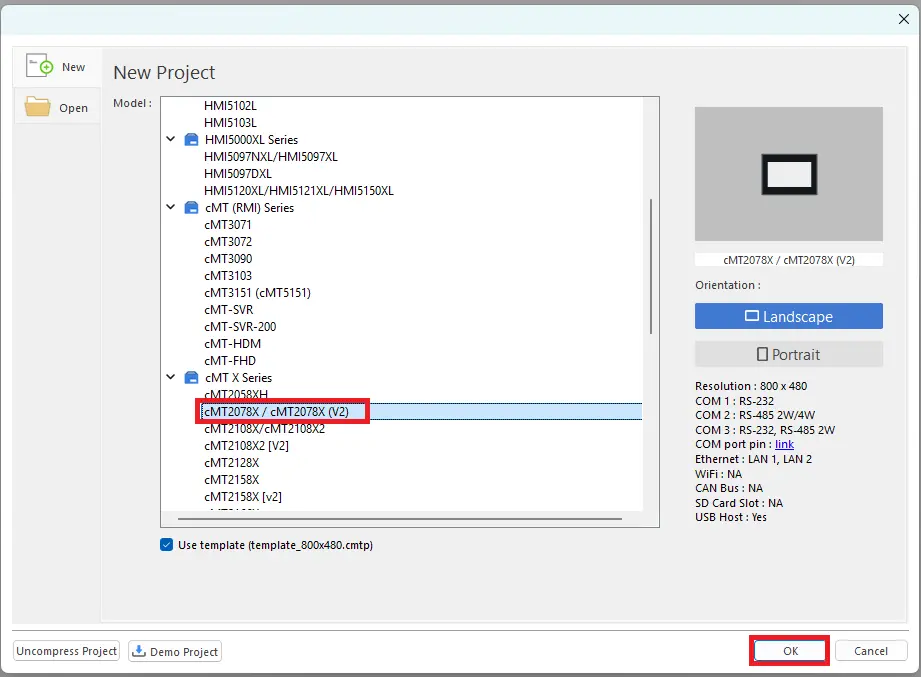Select Portrait orientation
Viewport: 921px width, 677px height.
[x=788, y=355]
